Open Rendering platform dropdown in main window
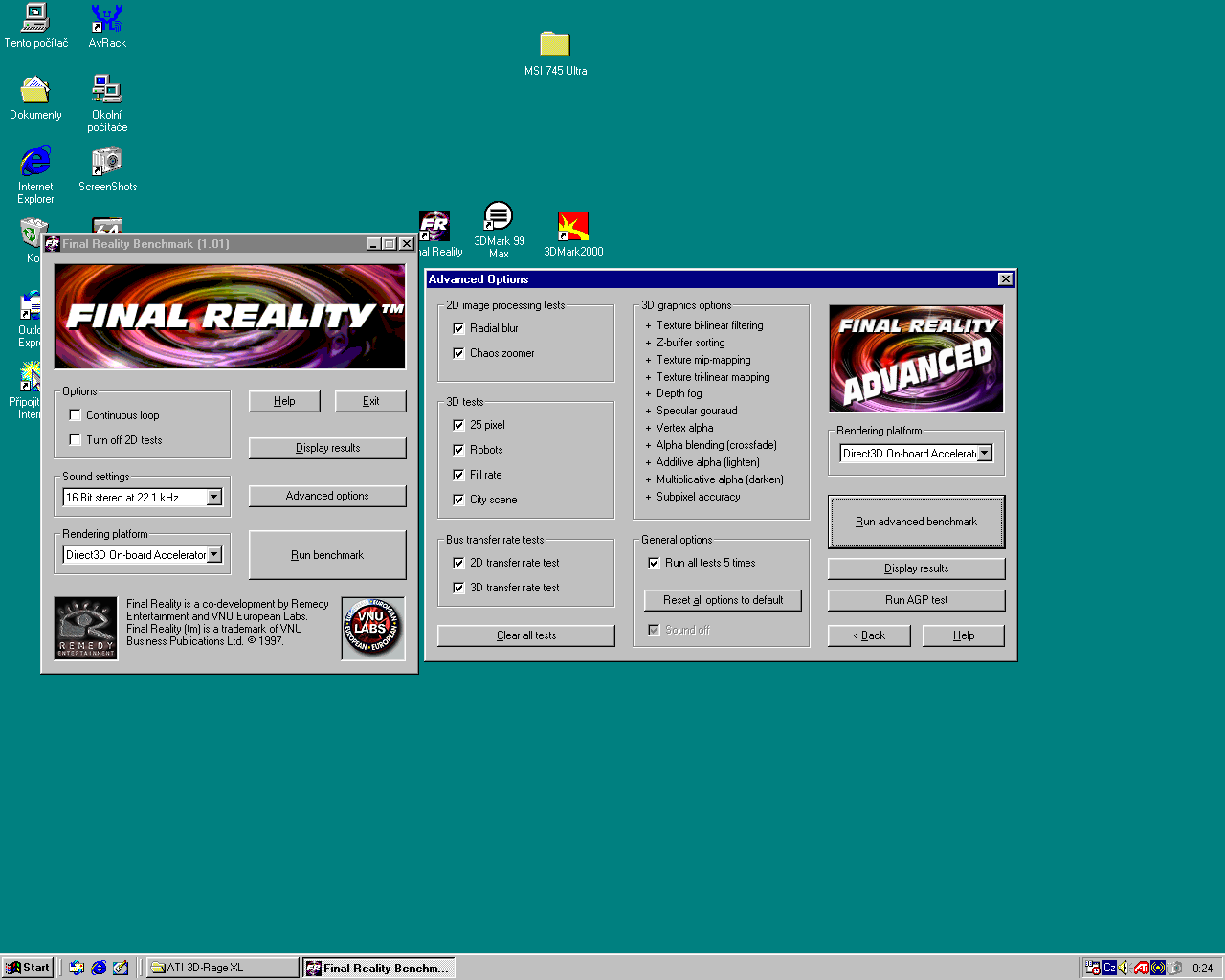Image resolution: width=1225 pixels, height=980 pixels. click(214, 555)
